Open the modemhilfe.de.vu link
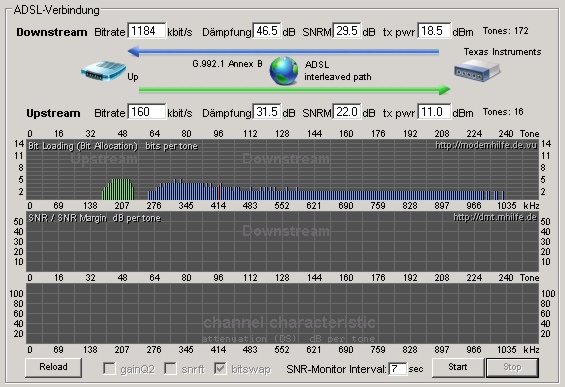Viewport: 565px width, 387px height. click(486, 145)
